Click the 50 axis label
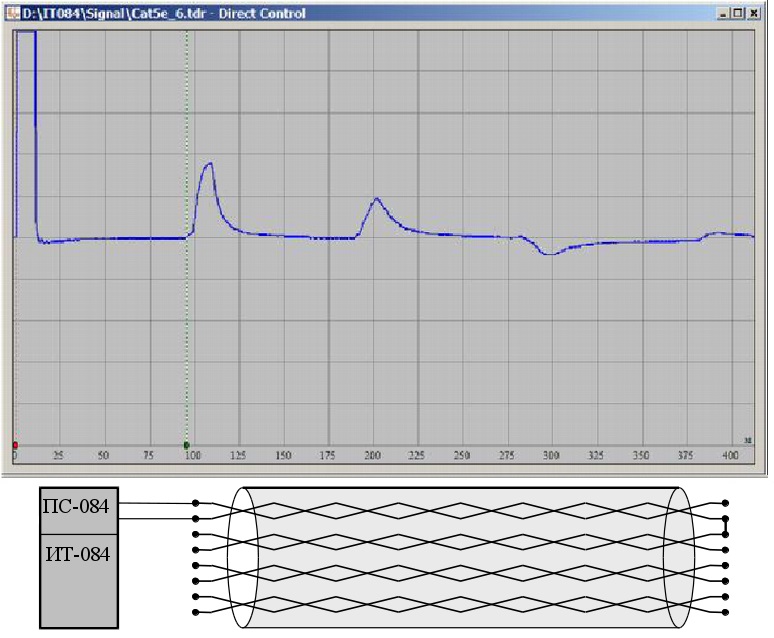The image size is (774, 638). [103, 455]
